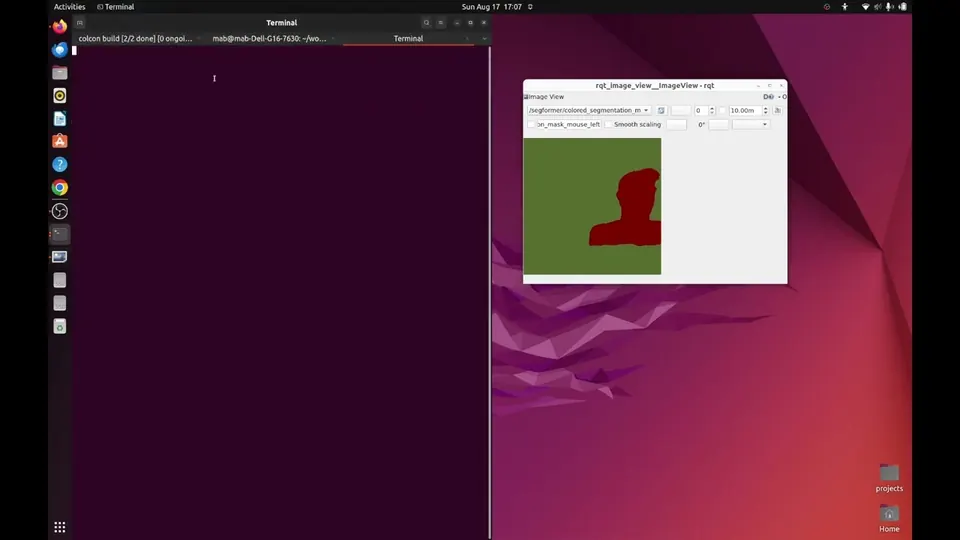Click the new tab icon in Terminal header
Viewport: 960px width, 540px height.
tap(80, 23)
